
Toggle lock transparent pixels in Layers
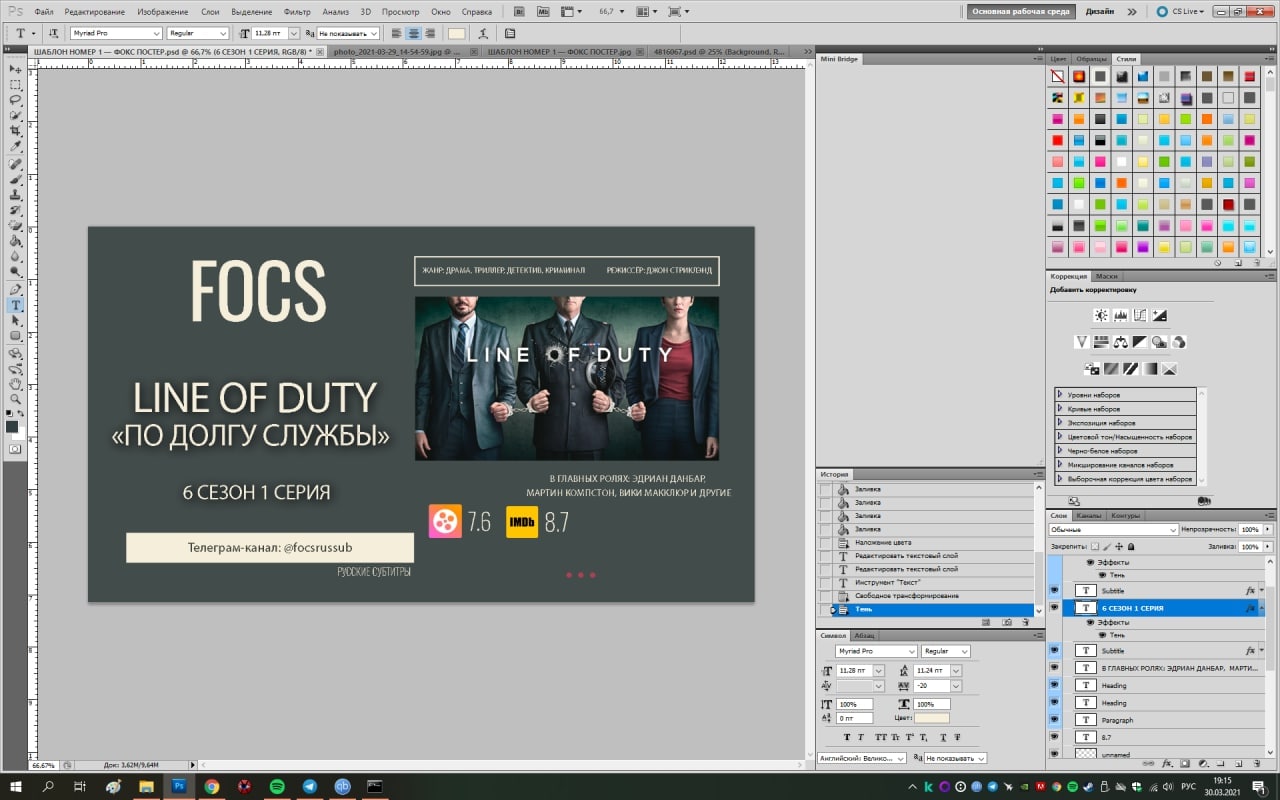click(1095, 547)
